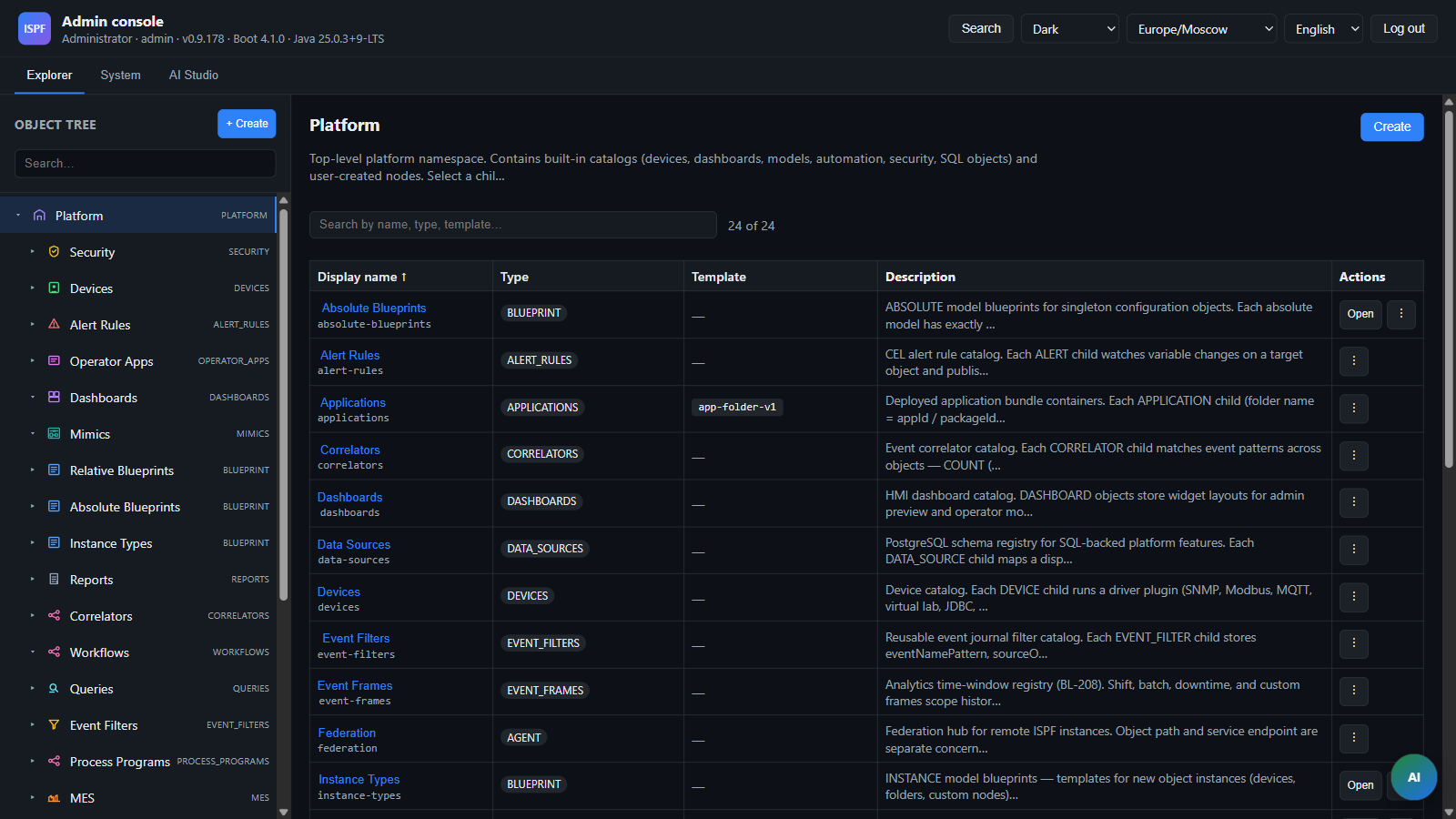
Task: Focus the search by name, type, template field
Action: pyautogui.click(x=513, y=225)
